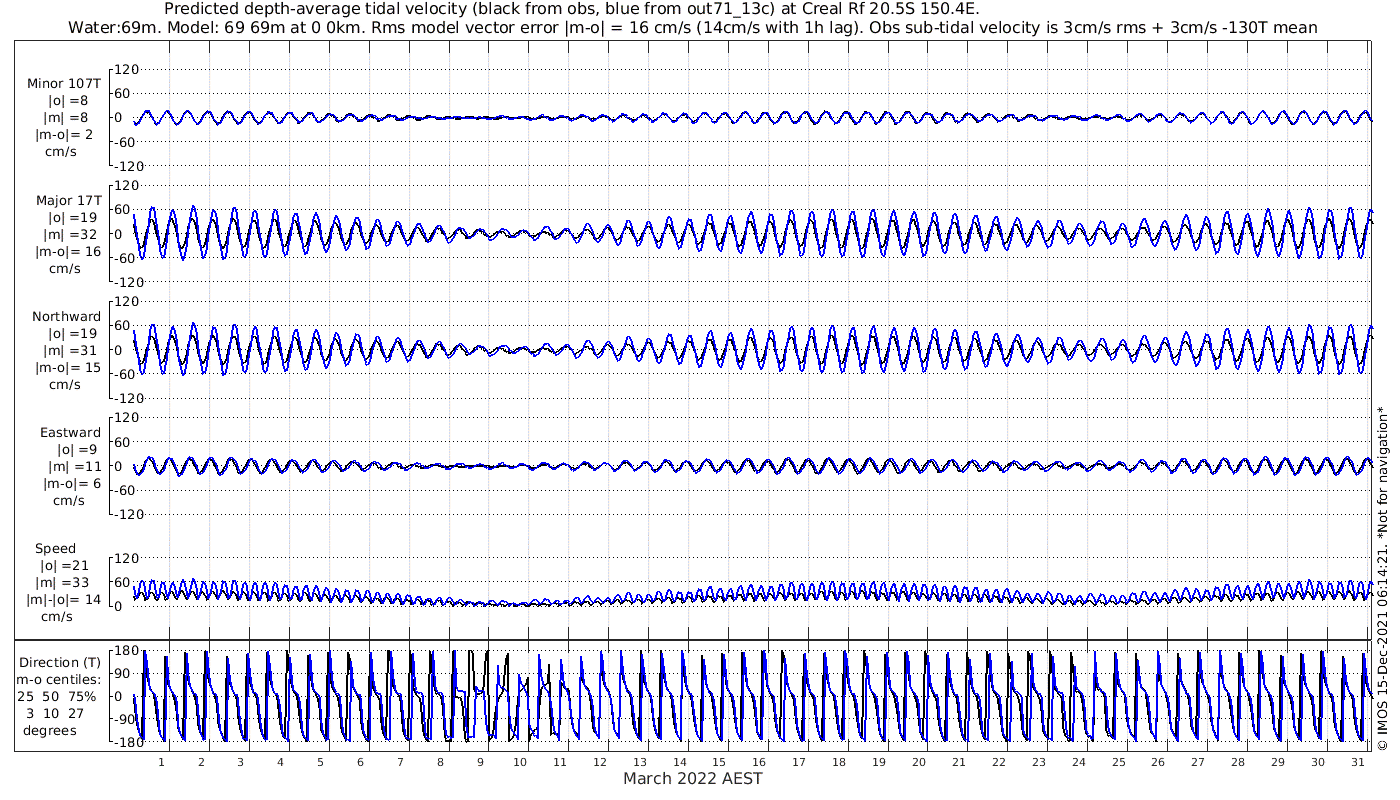Click day tick '15' on date axis
This screenshot has width=1400, height=800.
pyautogui.click(x=719, y=762)
